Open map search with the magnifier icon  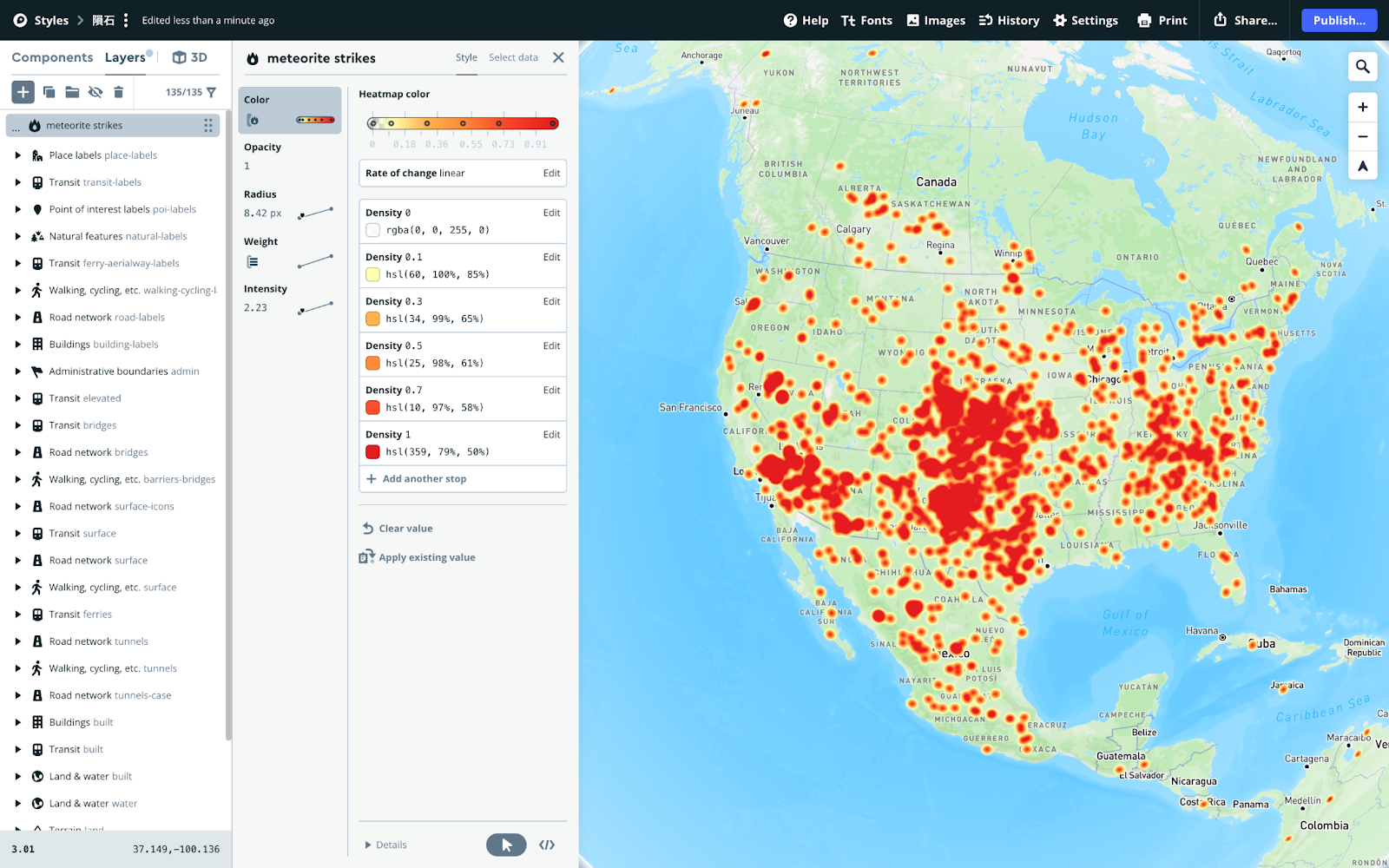pos(1362,66)
